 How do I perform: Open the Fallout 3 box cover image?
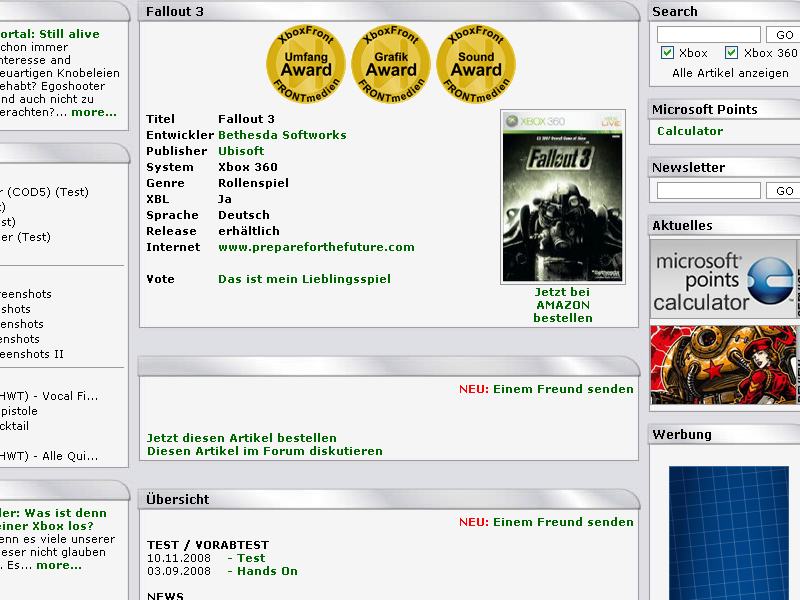point(562,197)
